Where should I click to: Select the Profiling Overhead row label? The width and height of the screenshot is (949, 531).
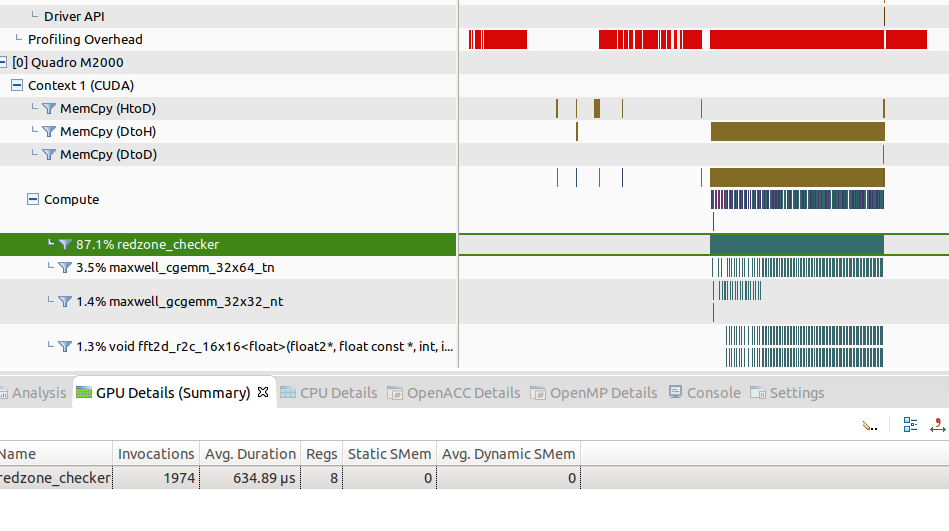[85, 39]
